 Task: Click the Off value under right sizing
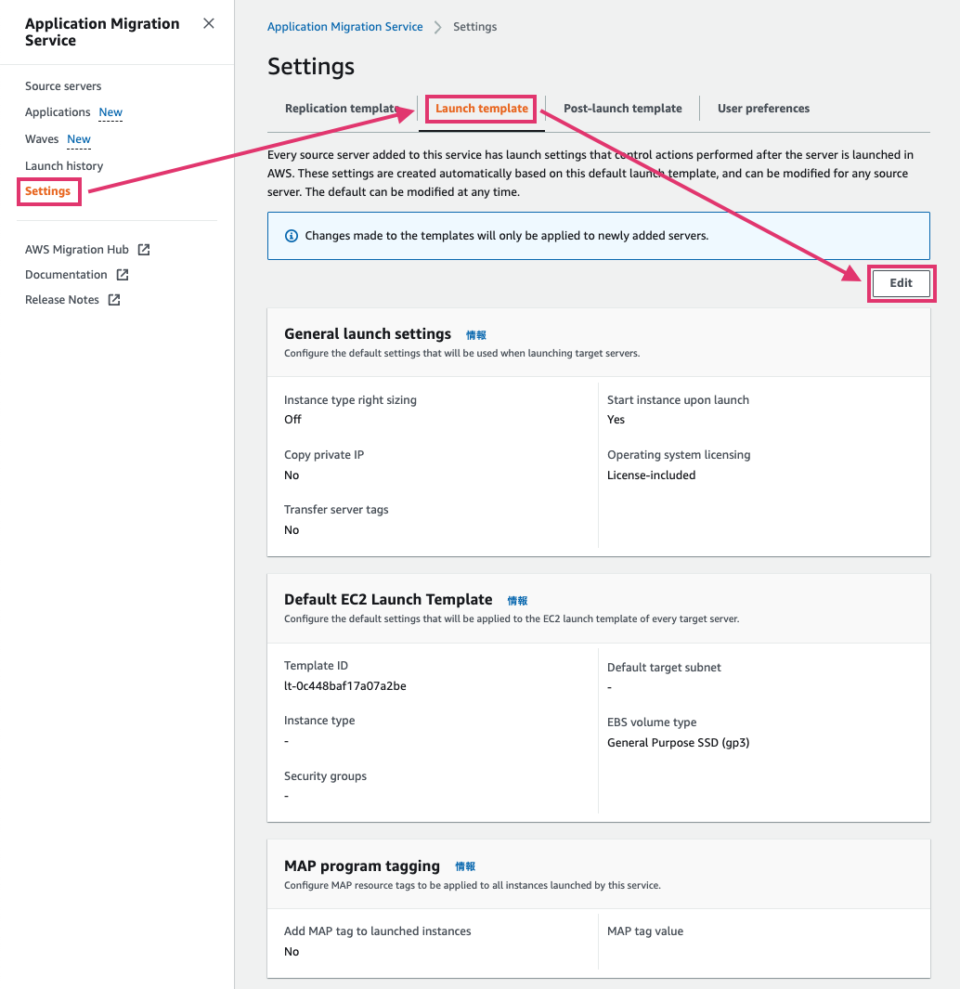pyautogui.click(x=293, y=419)
